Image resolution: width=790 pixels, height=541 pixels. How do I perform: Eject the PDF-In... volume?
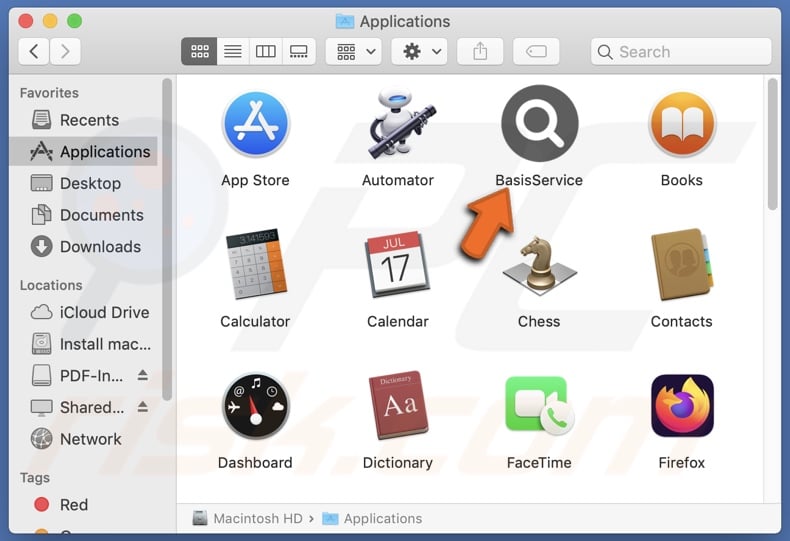(143, 375)
